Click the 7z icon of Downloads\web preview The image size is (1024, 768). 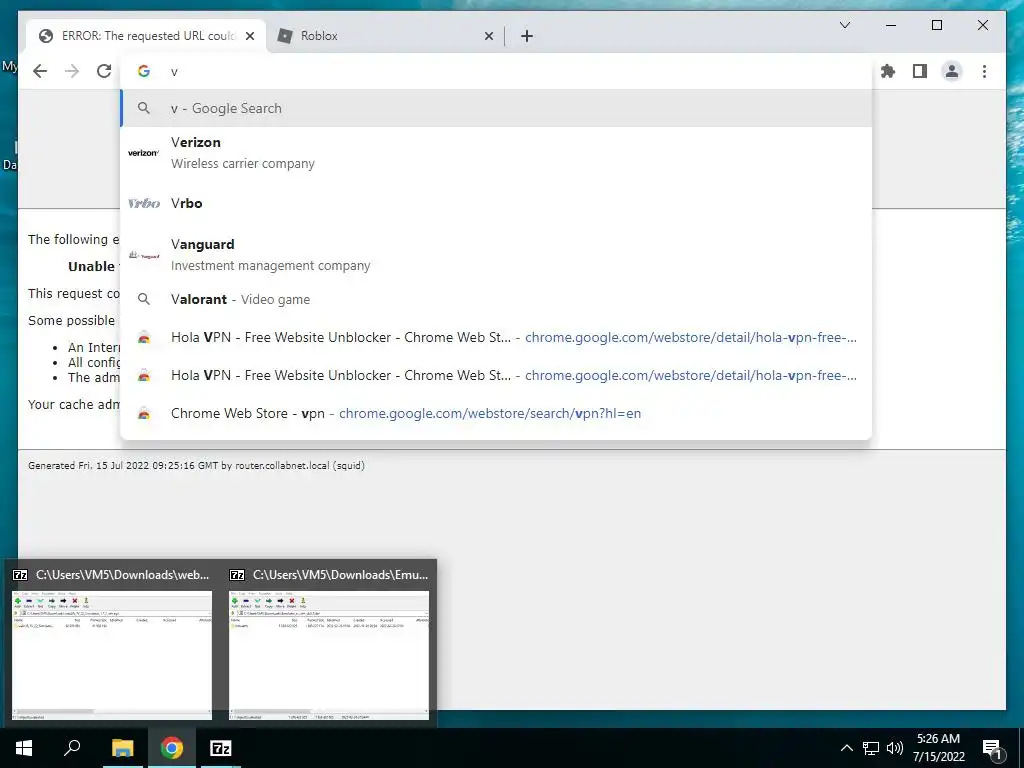[20, 575]
